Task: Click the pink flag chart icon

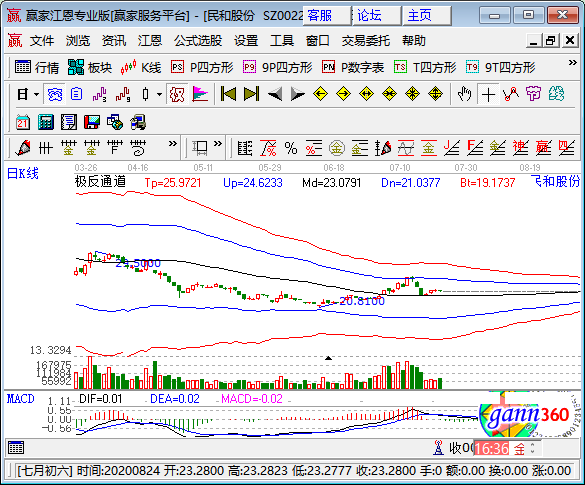Action: coord(200,94)
